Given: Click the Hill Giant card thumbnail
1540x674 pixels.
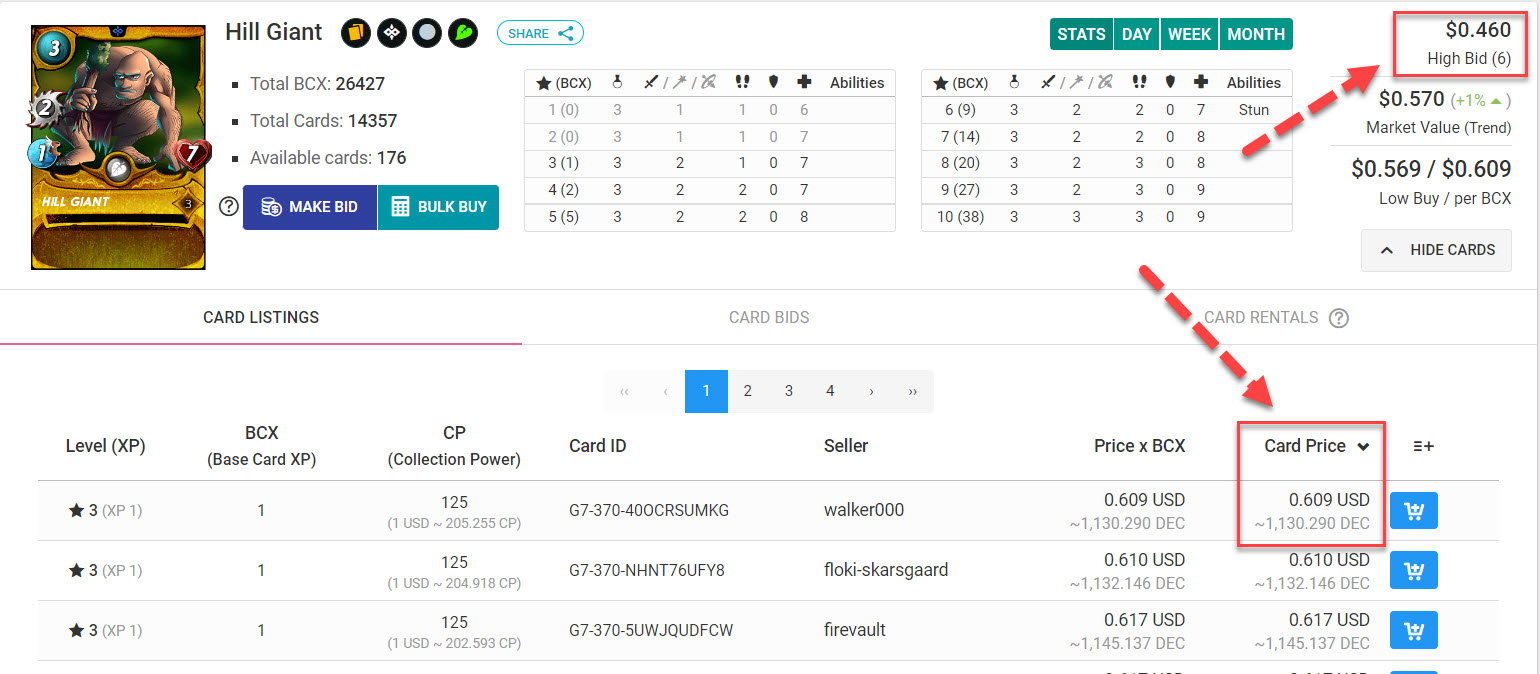Looking at the screenshot, I should click(118, 148).
